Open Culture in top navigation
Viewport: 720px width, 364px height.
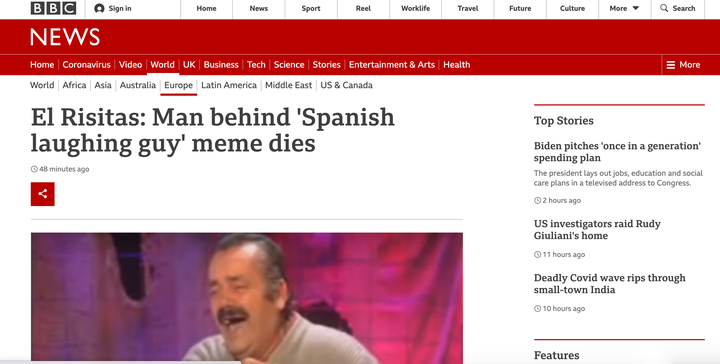coord(573,8)
